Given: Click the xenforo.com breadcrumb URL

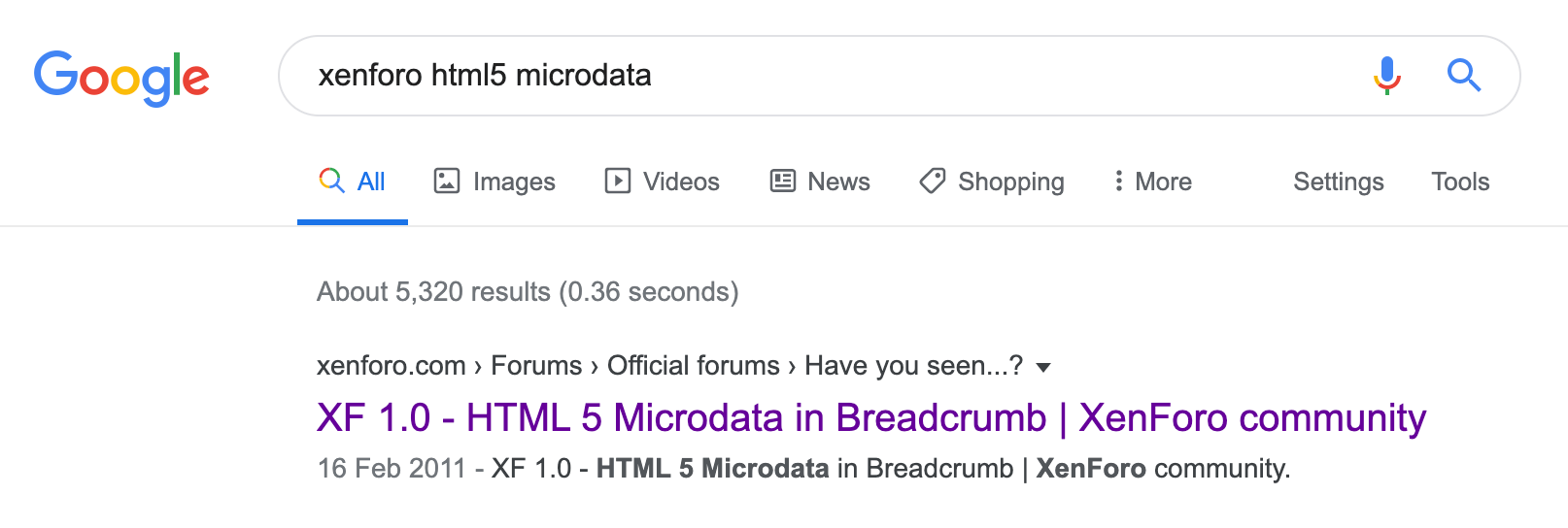Looking at the screenshot, I should (391, 366).
